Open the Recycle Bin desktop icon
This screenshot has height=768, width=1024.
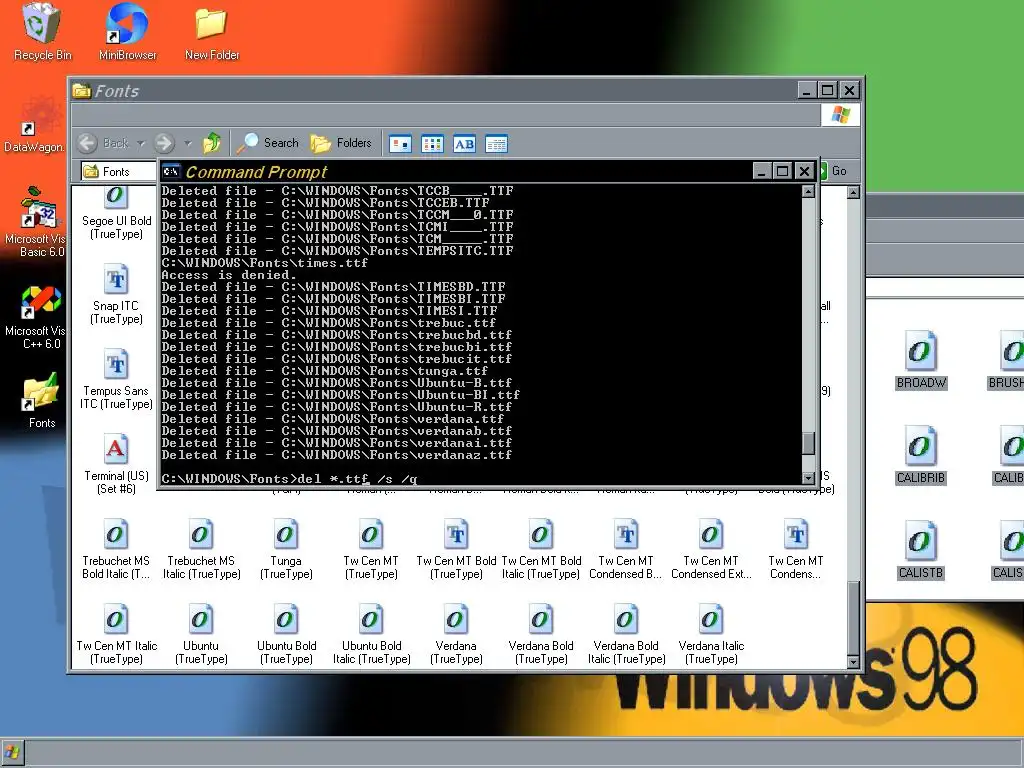point(42,31)
